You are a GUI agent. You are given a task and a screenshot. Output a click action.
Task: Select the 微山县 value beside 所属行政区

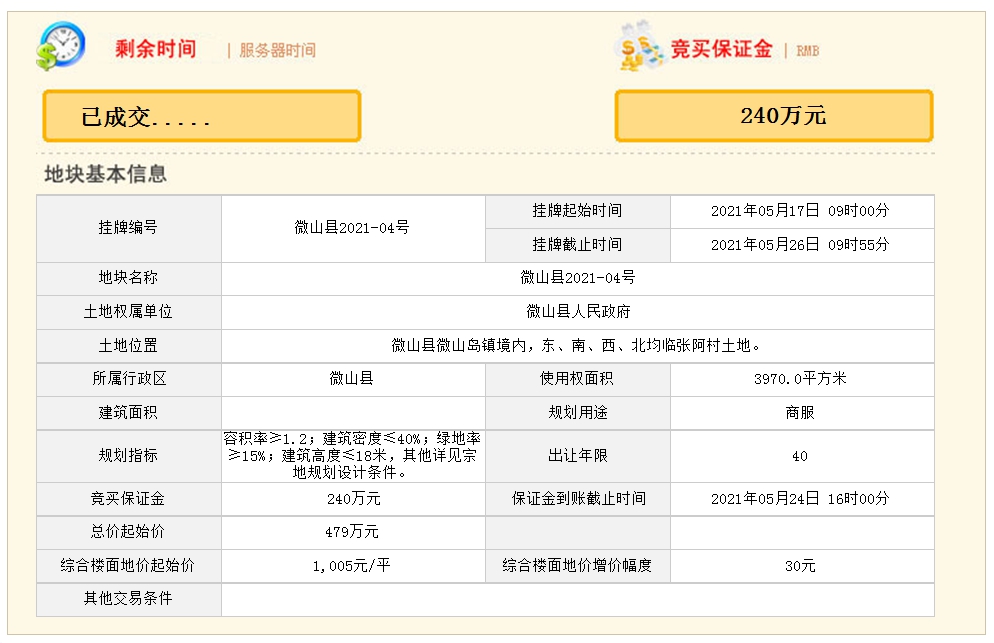pyautogui.click(x=353, y=379)
